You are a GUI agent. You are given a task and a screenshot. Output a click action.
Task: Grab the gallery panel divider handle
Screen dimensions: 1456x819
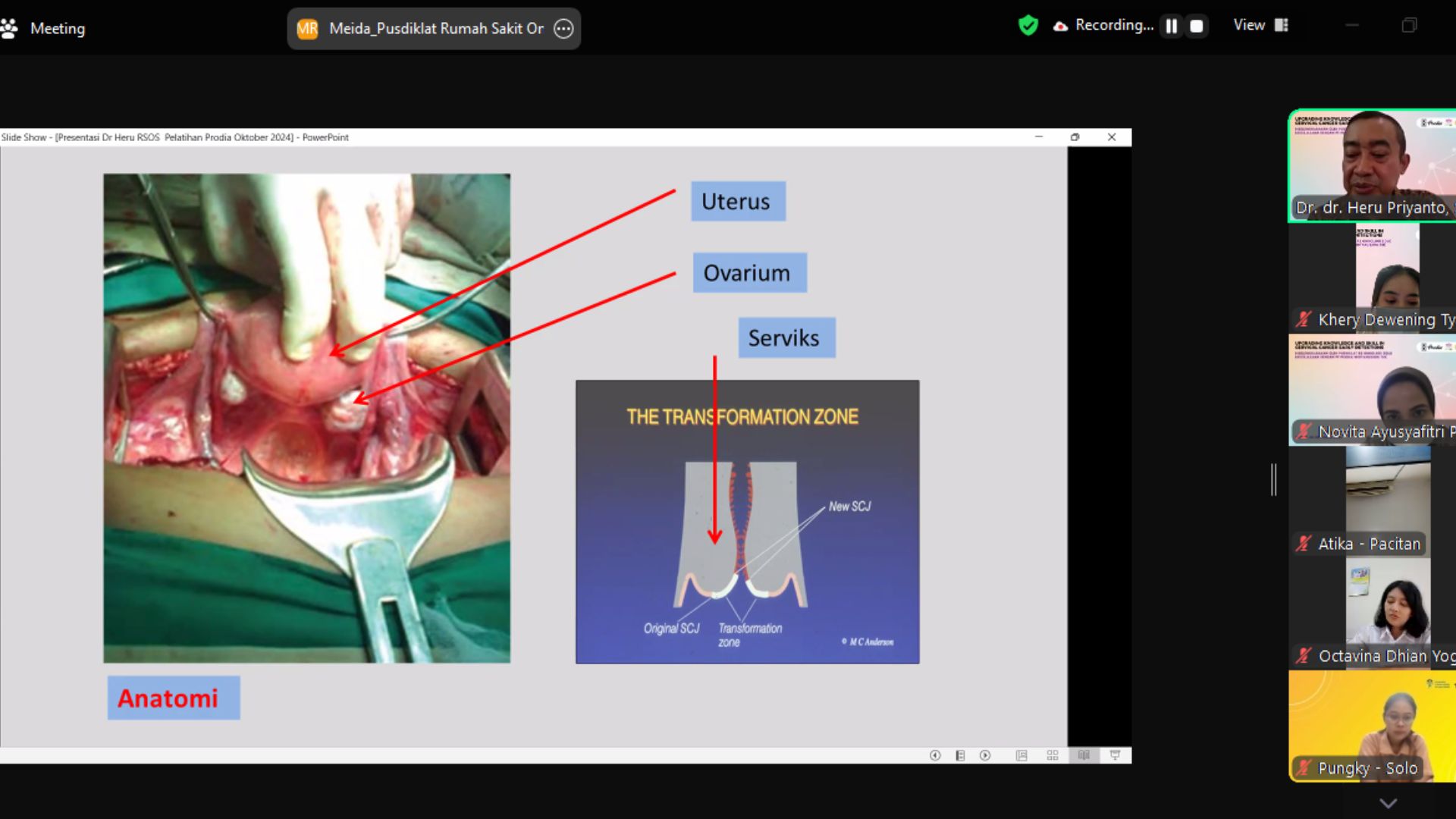[1274, 479]
